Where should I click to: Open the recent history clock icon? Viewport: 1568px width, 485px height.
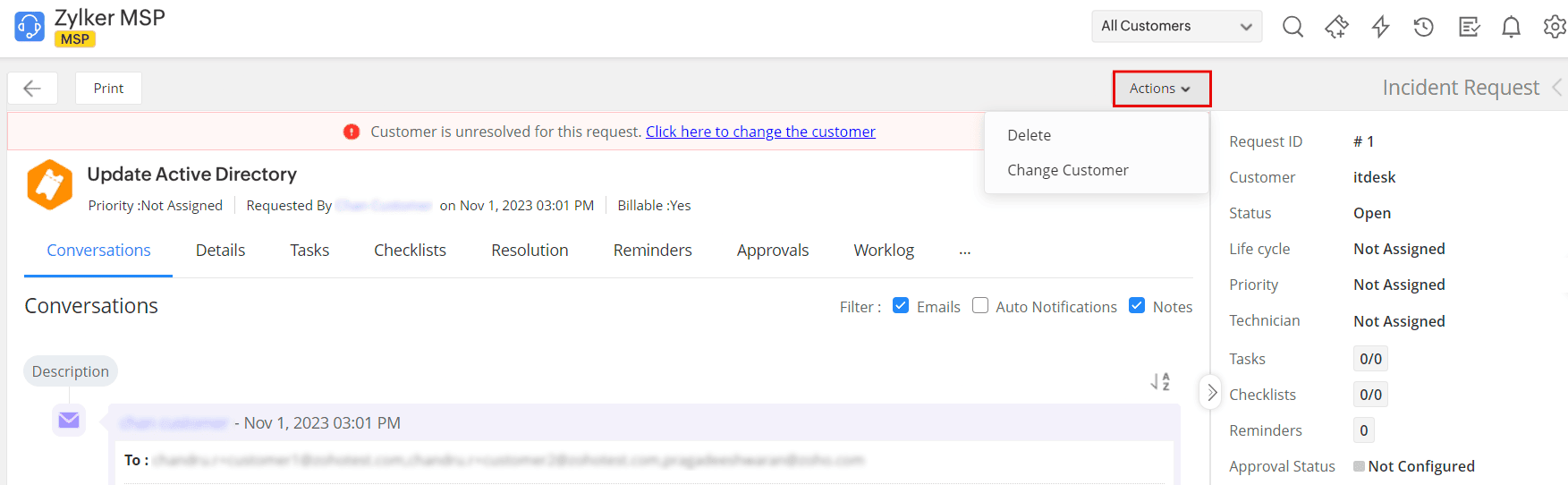pyautogui.click(x=1423, y=27)
